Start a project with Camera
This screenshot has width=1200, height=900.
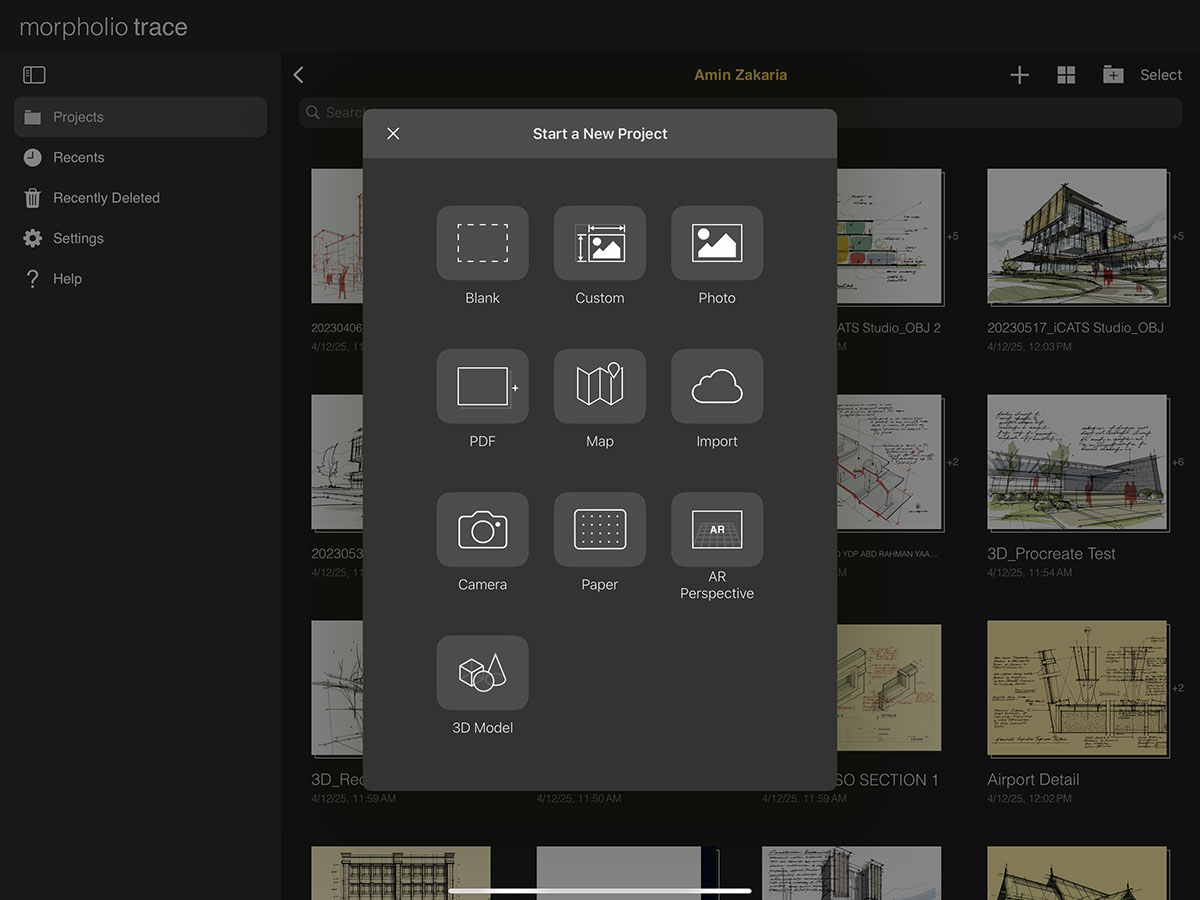coord(482,529)
